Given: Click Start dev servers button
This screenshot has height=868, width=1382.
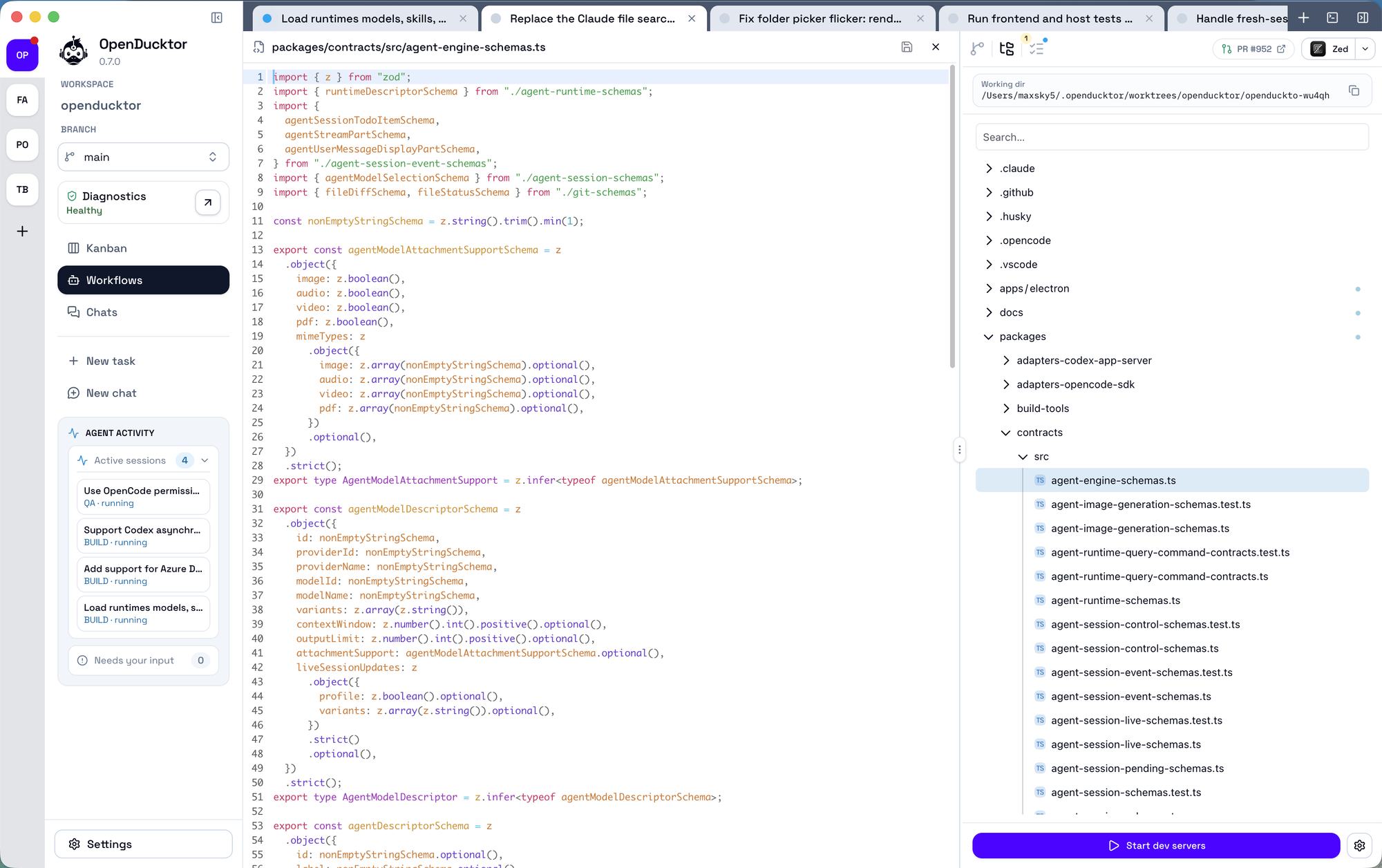Looking at the screenshot, I should [x=1156, y=845].
